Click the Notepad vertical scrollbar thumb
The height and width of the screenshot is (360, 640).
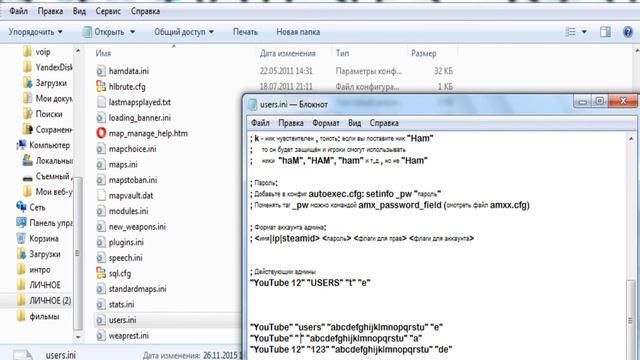pyautogui.click(x=631, y=321)
